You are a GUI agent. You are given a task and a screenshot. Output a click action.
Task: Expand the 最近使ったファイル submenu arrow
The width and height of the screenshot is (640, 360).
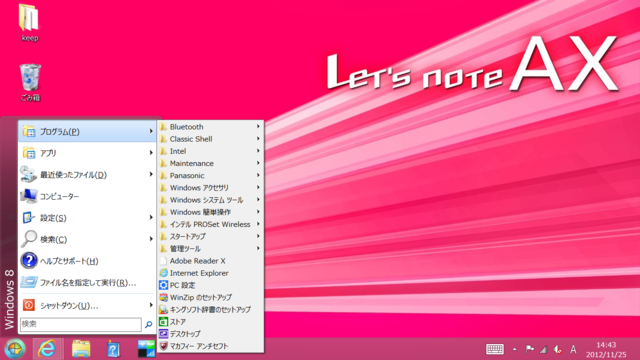point(151,174)
